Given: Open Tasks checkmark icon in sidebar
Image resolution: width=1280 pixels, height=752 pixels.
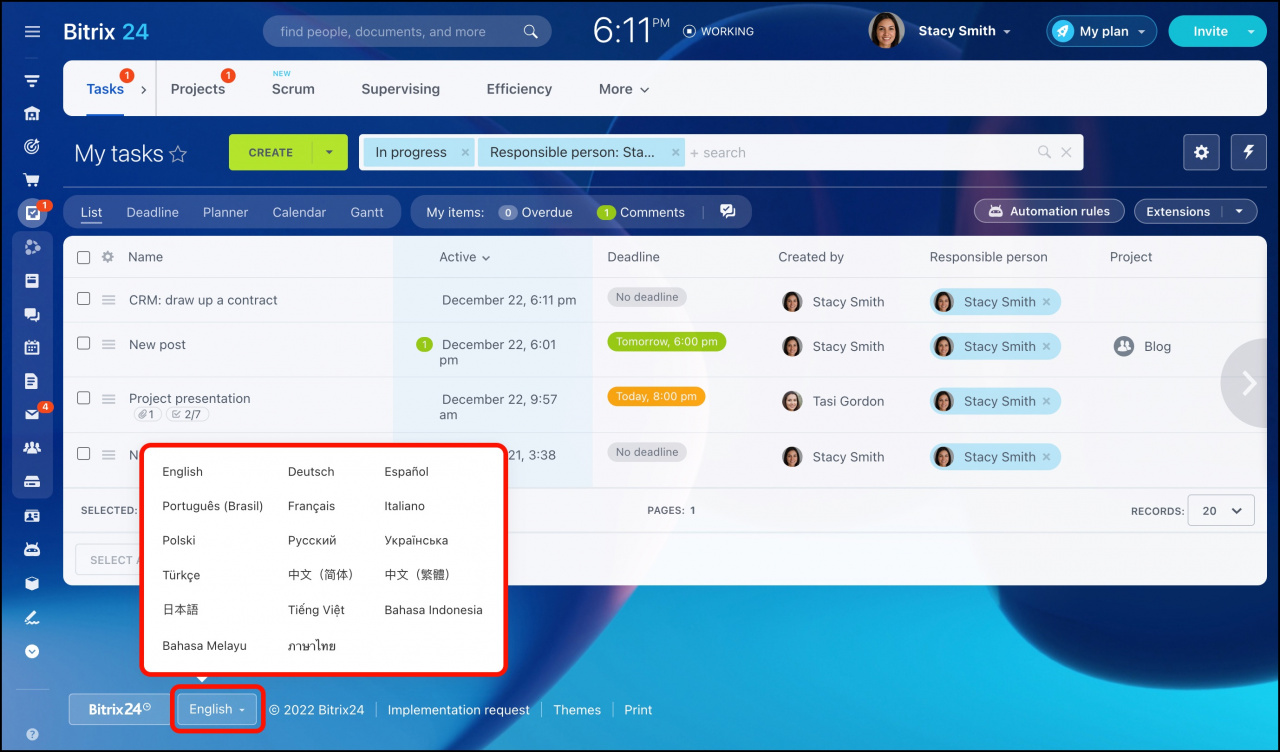Looking at the screenshot, I should pos(32,213).
